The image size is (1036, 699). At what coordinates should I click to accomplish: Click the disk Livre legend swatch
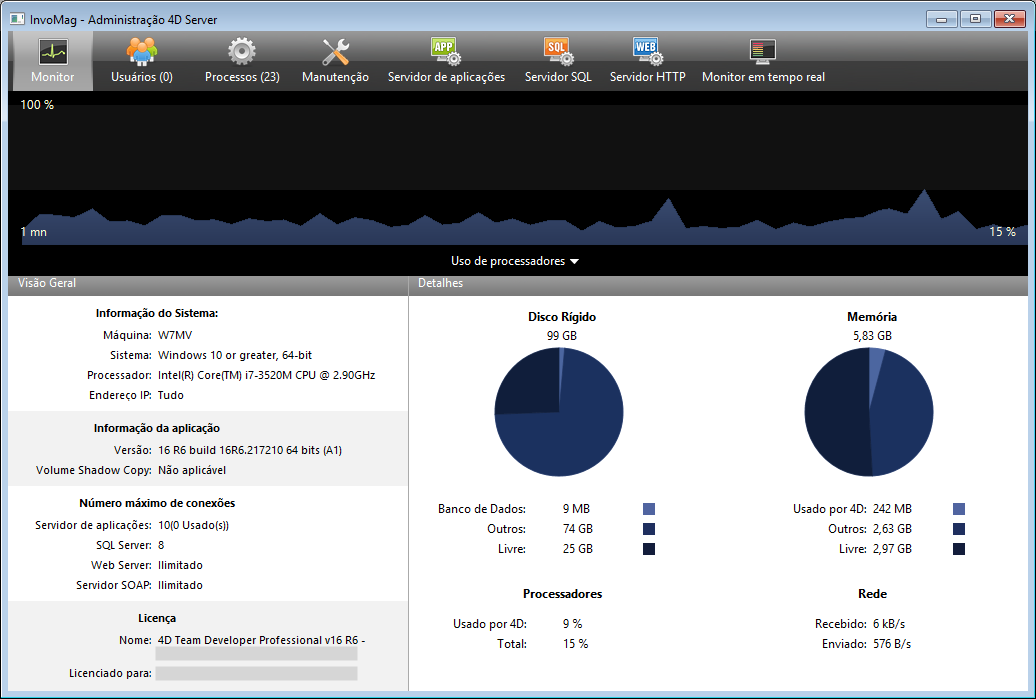(x=649, y=549)
